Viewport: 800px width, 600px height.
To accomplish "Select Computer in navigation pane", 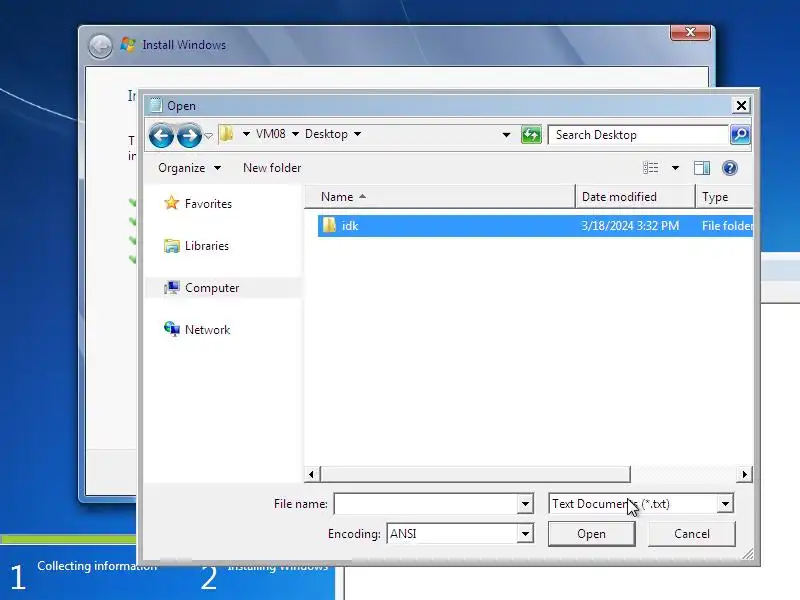I will pyautogui.click(x=212, y=288).
